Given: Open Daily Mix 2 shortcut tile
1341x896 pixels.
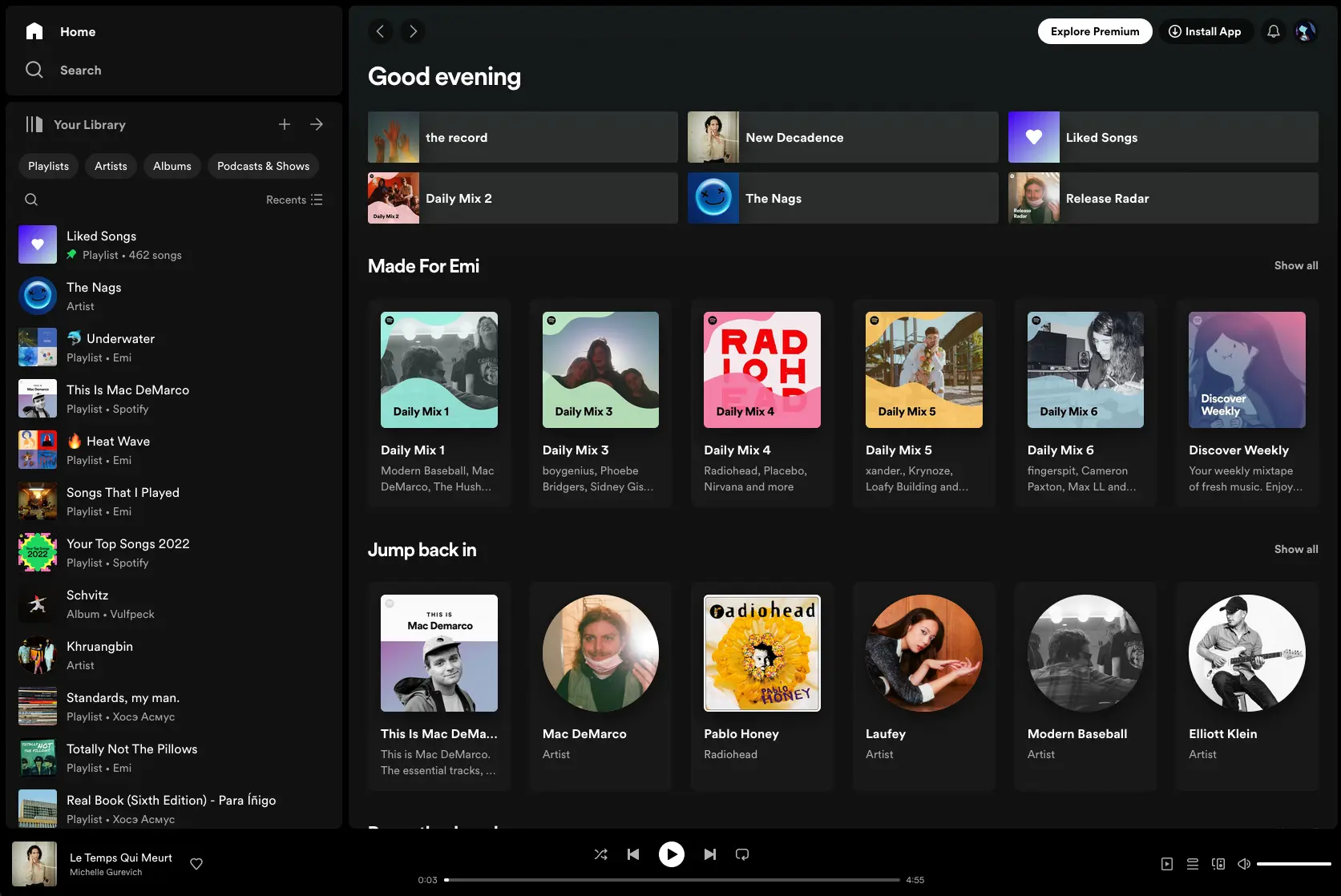Looking at the screenshot, I should coord(523,198).
